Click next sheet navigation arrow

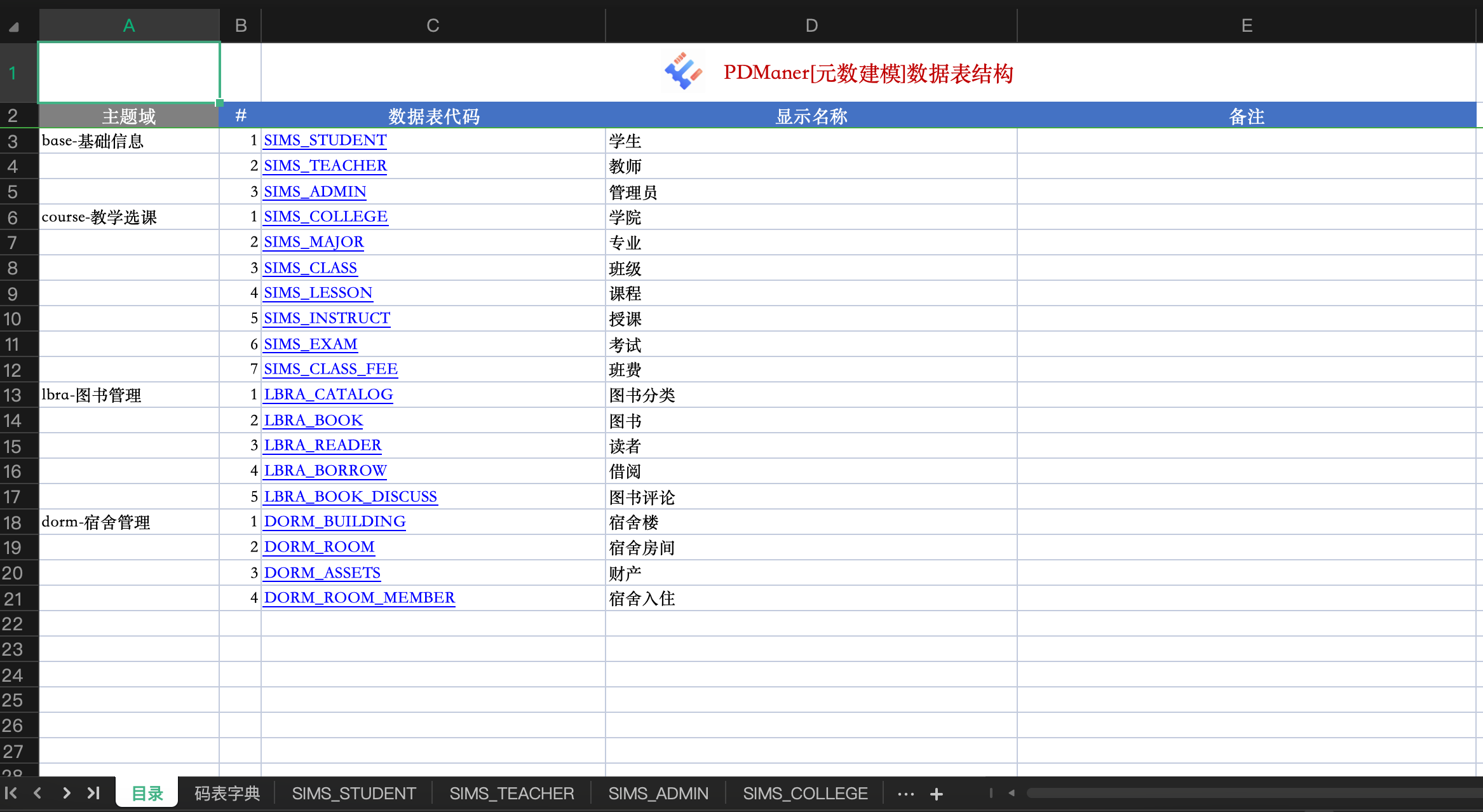pos(66,793)
